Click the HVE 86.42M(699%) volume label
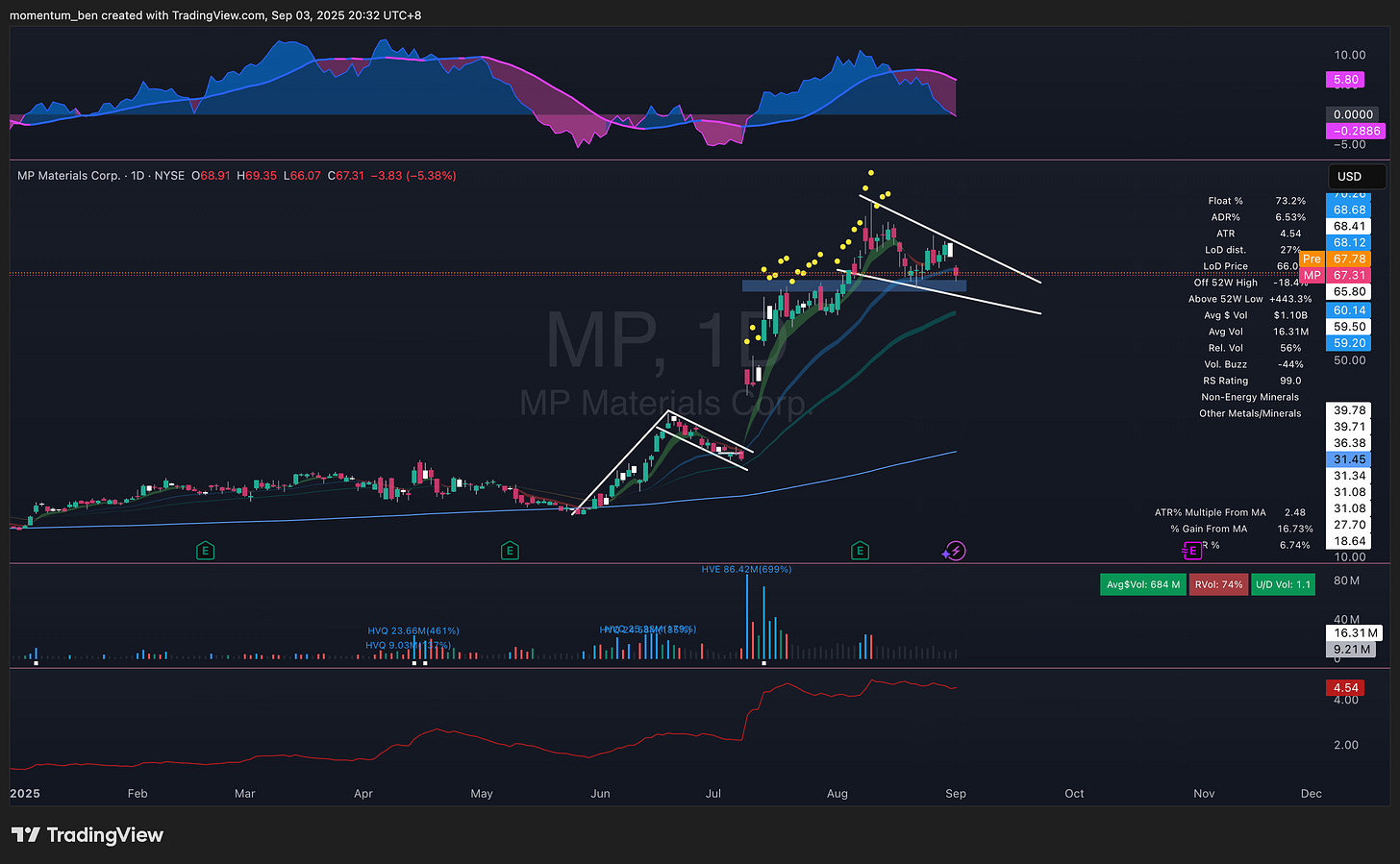This screenshot has width=1400, height=864. point(746,569)
